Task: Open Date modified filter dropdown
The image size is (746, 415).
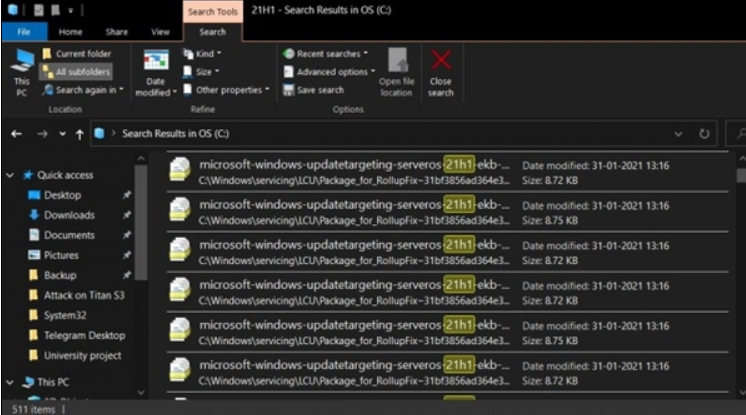Action: 156,73
